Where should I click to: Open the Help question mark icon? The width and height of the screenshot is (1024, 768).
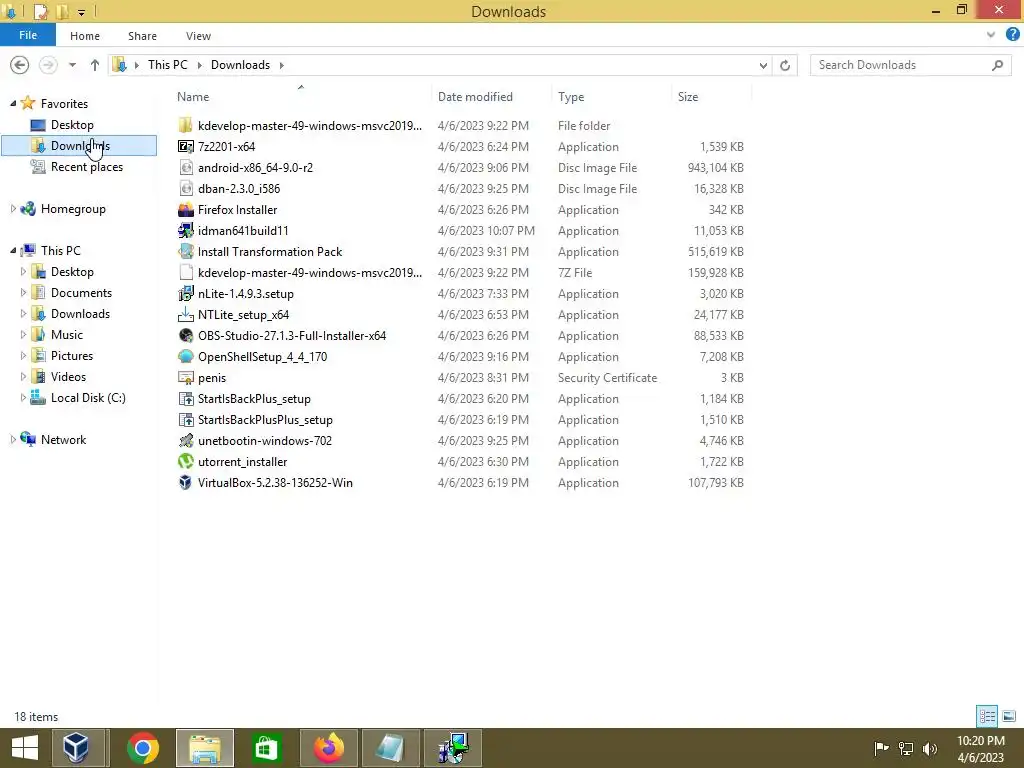tap(1012, 35)
